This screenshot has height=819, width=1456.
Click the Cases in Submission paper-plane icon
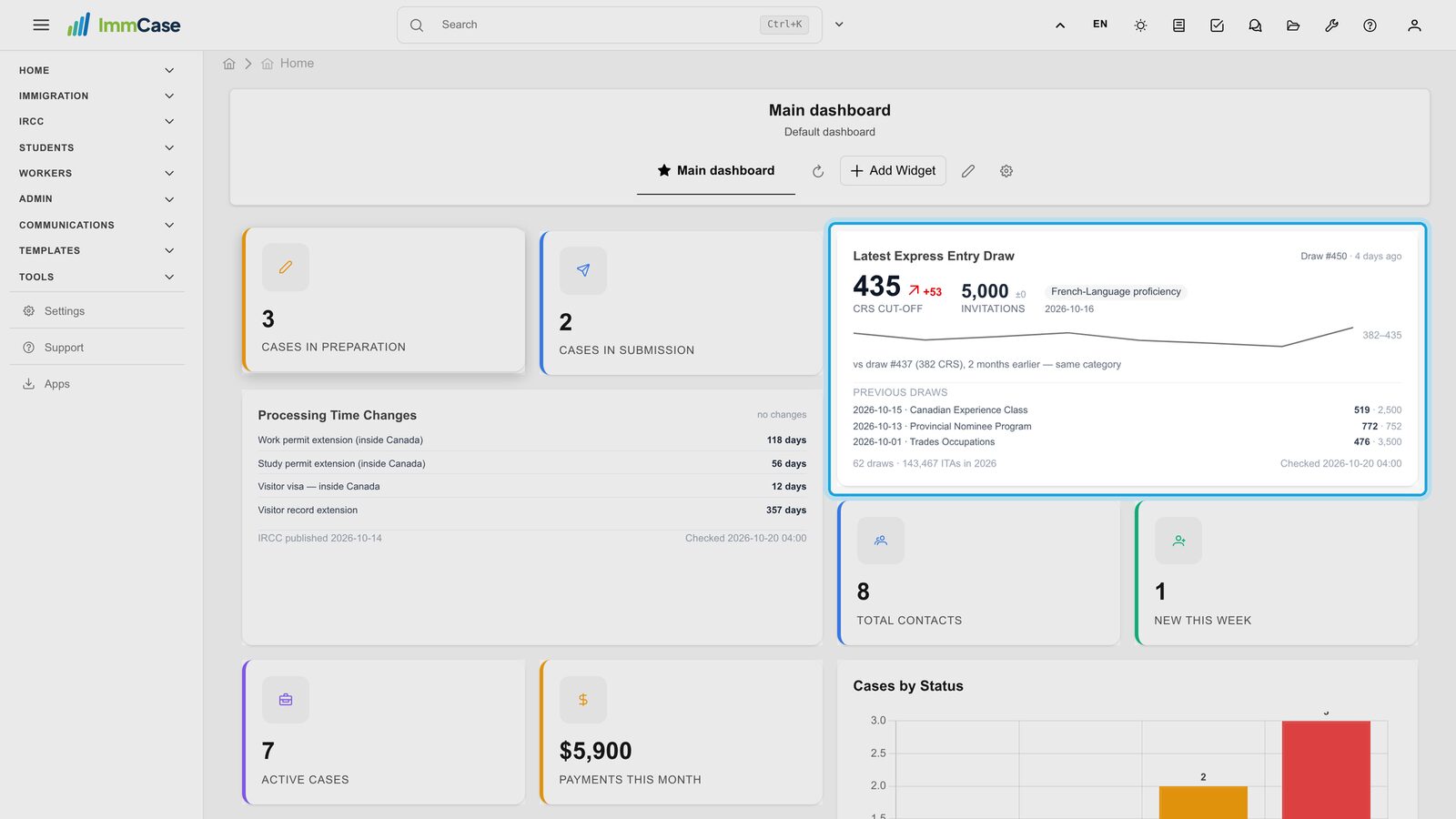[583, 270]
